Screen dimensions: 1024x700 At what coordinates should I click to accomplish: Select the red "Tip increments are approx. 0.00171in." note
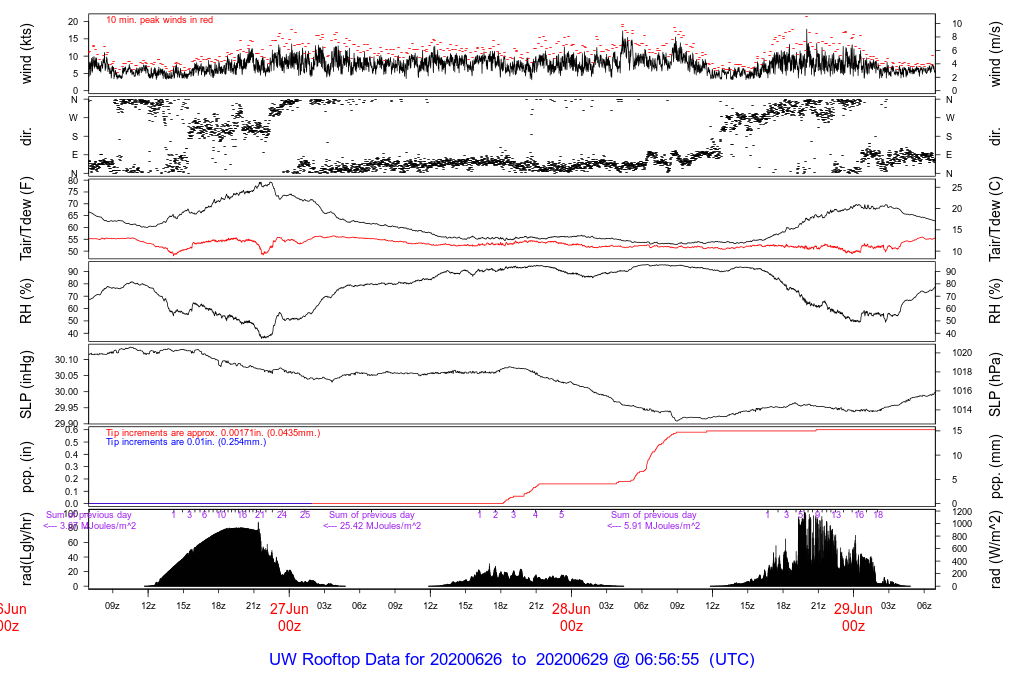pyautogui.click(x=213, y=433)
